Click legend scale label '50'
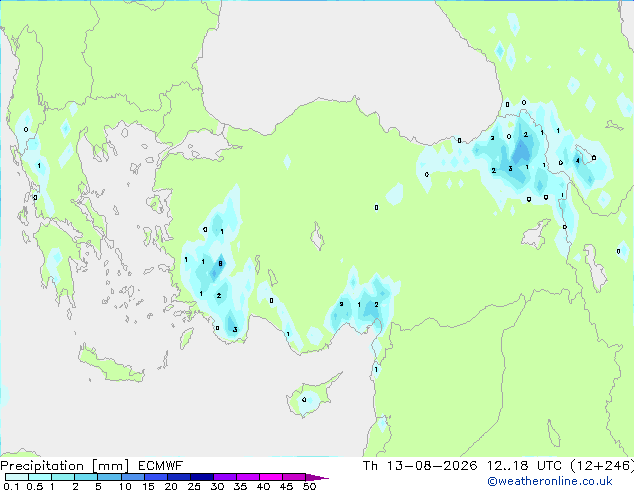The width and height of the screenshot is (634, 490). [309, 486]
